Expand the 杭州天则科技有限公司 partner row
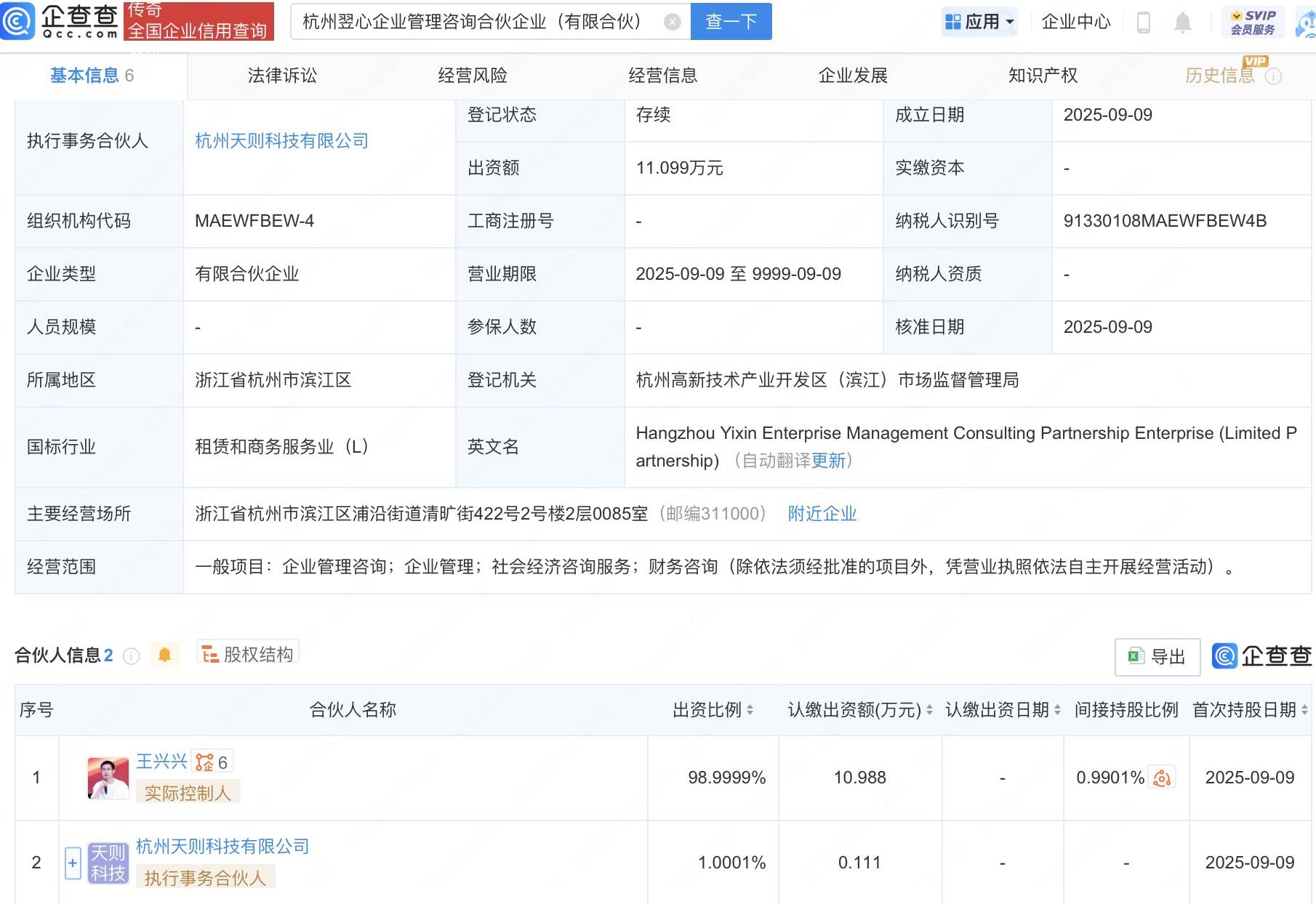The image size is (1316, 904). (x=73, y=863)
